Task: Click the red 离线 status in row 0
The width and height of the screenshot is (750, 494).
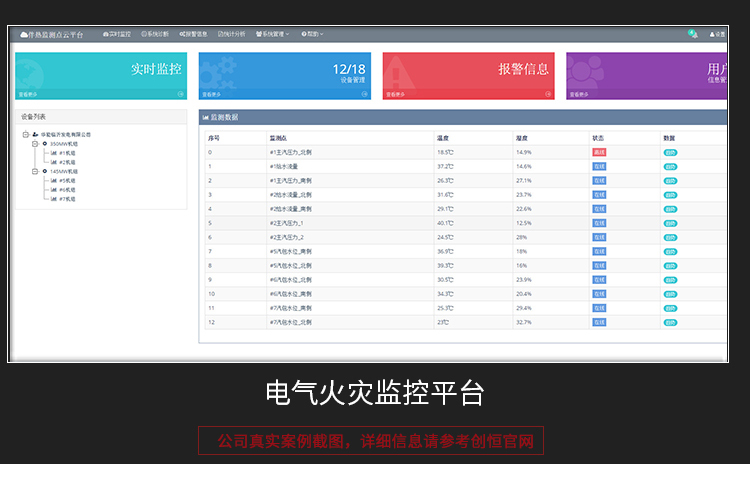Action: click(599, 153)
